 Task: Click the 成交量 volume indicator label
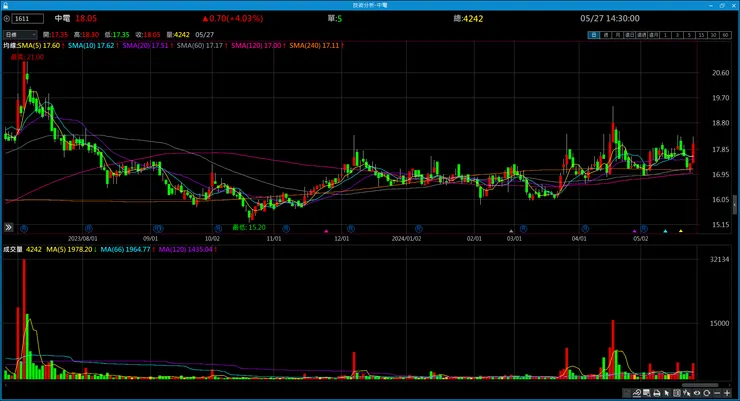click(x=13, y=249)
